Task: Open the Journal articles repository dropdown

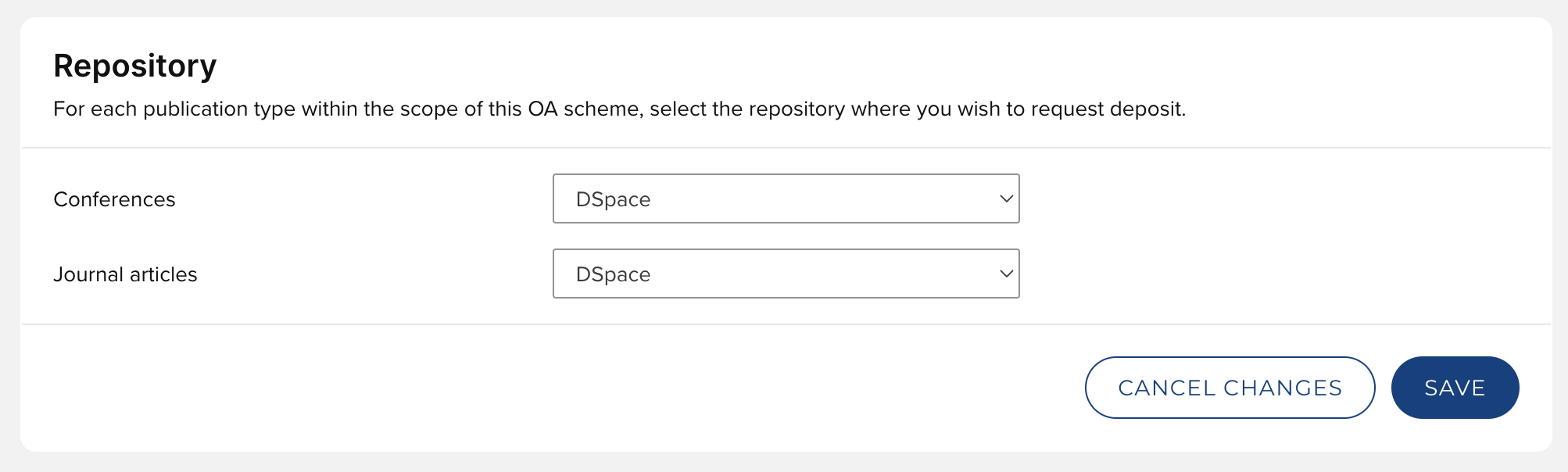Action: tap(785, 274)
